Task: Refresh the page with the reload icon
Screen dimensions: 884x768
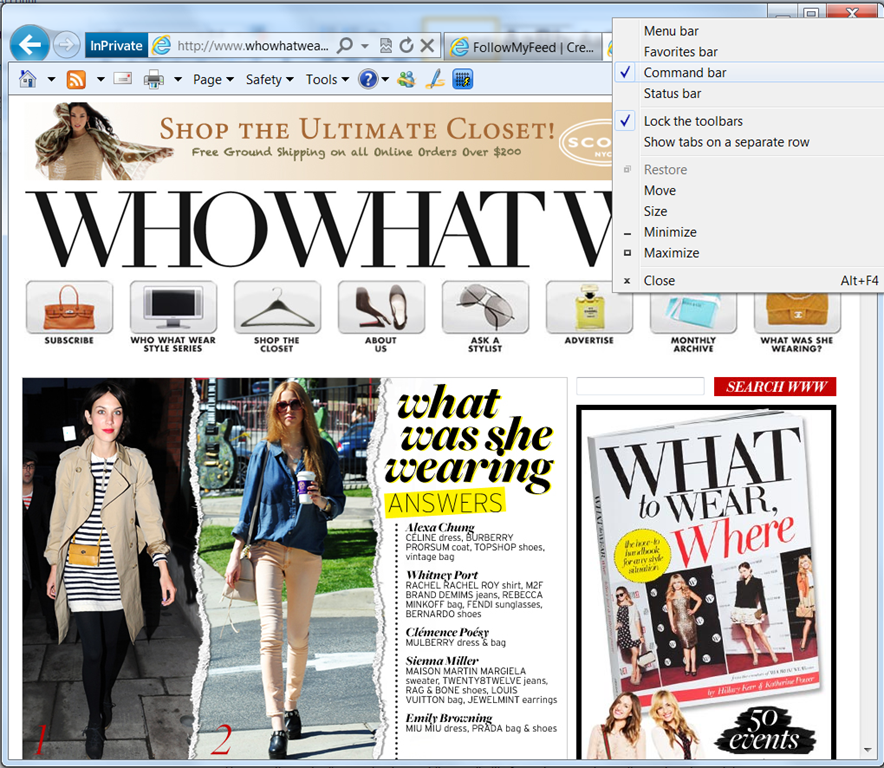Action: [x=406, y=46]
